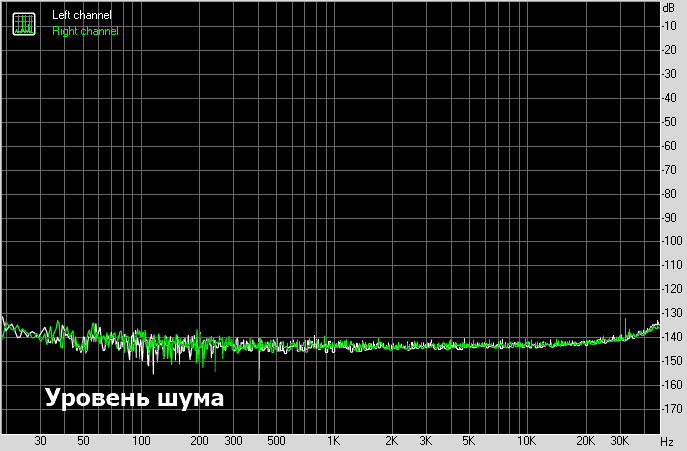Click the 20K frequency axis label
This screenshot has width=687, height=451.
[x=584, y=441]
